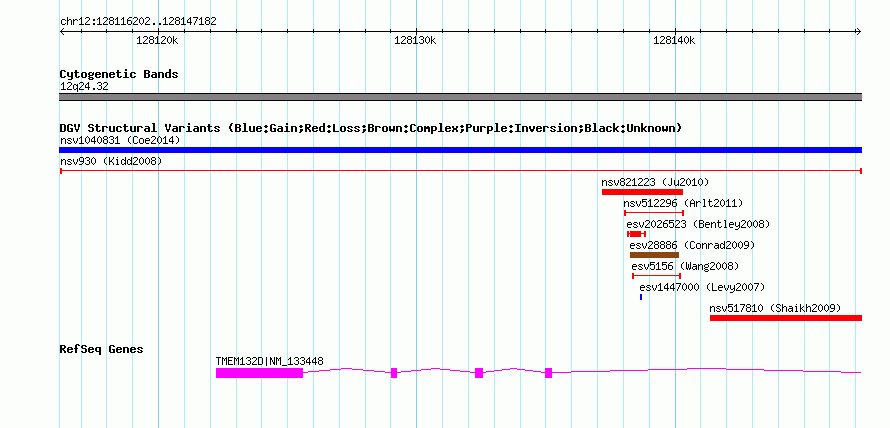This screenshot has width=890, height=428.
Task: Select the red nsv821223 loss bar
Action: (642, 192)
